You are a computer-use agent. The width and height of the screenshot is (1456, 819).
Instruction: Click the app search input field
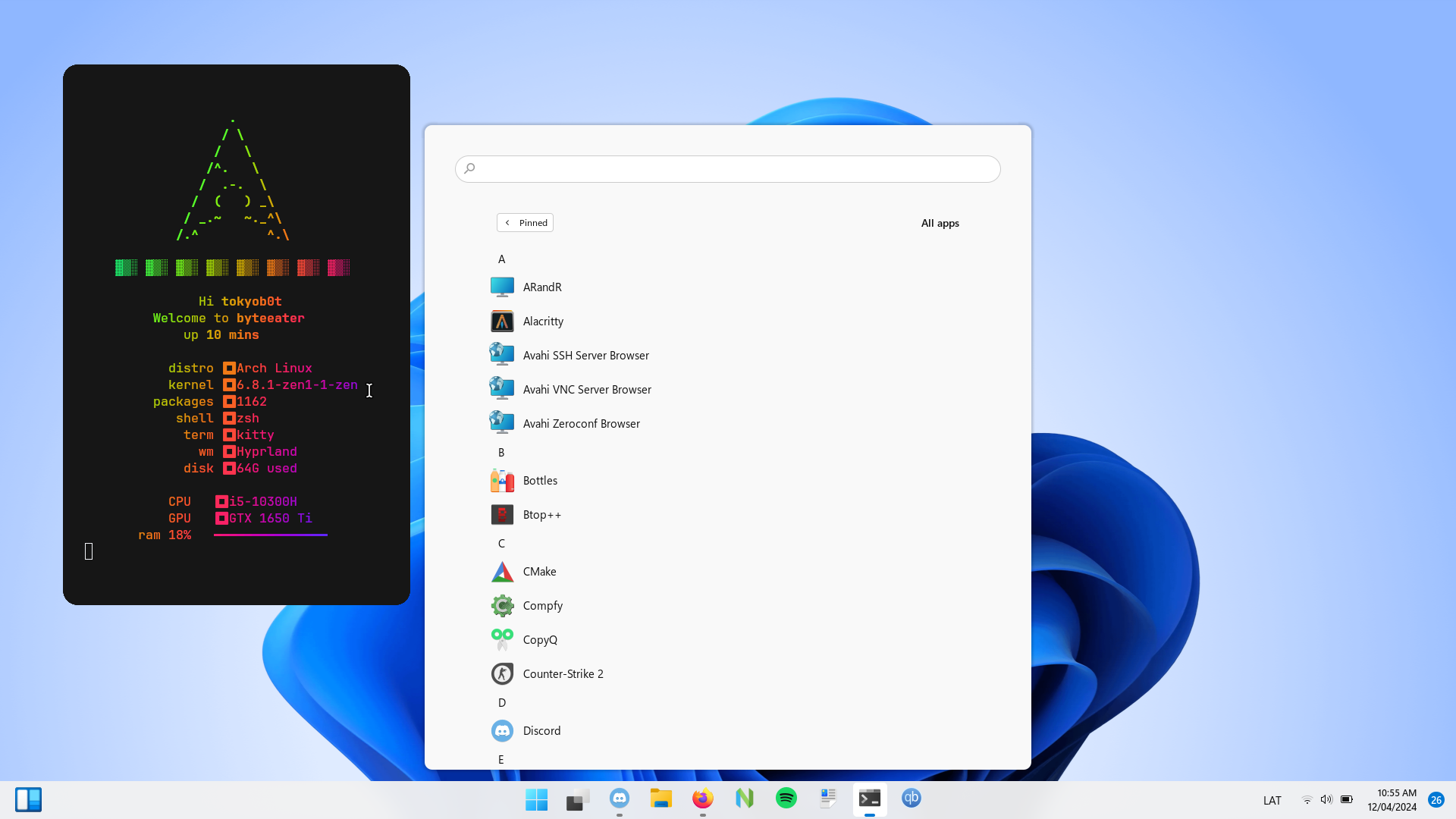tap(728, 169)
